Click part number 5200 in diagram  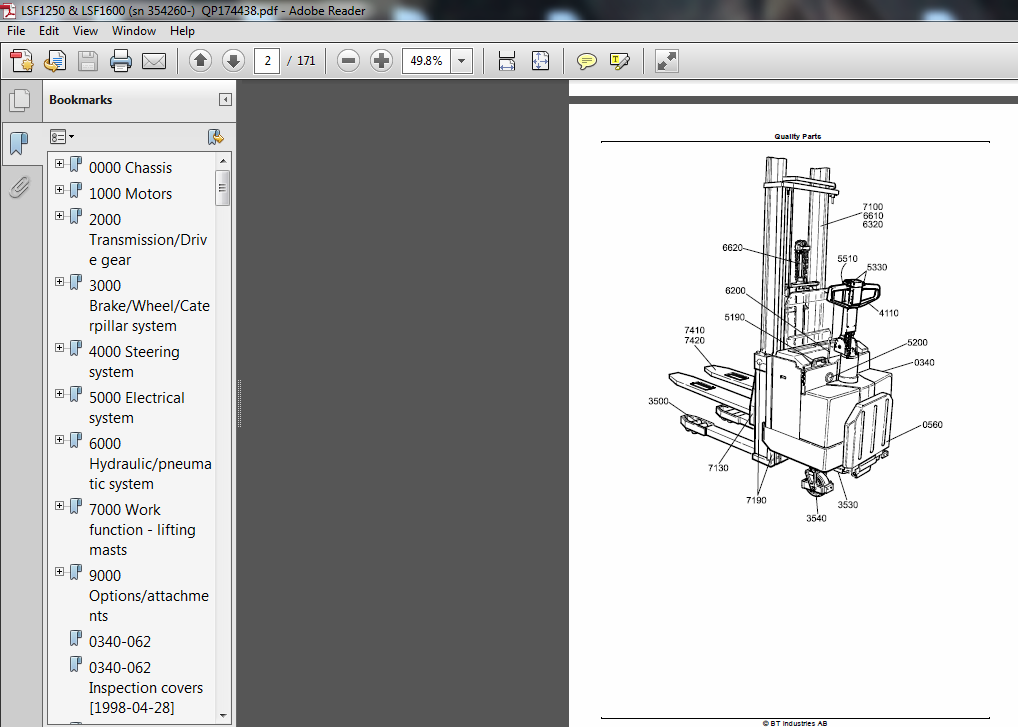(x=917, y=343)
